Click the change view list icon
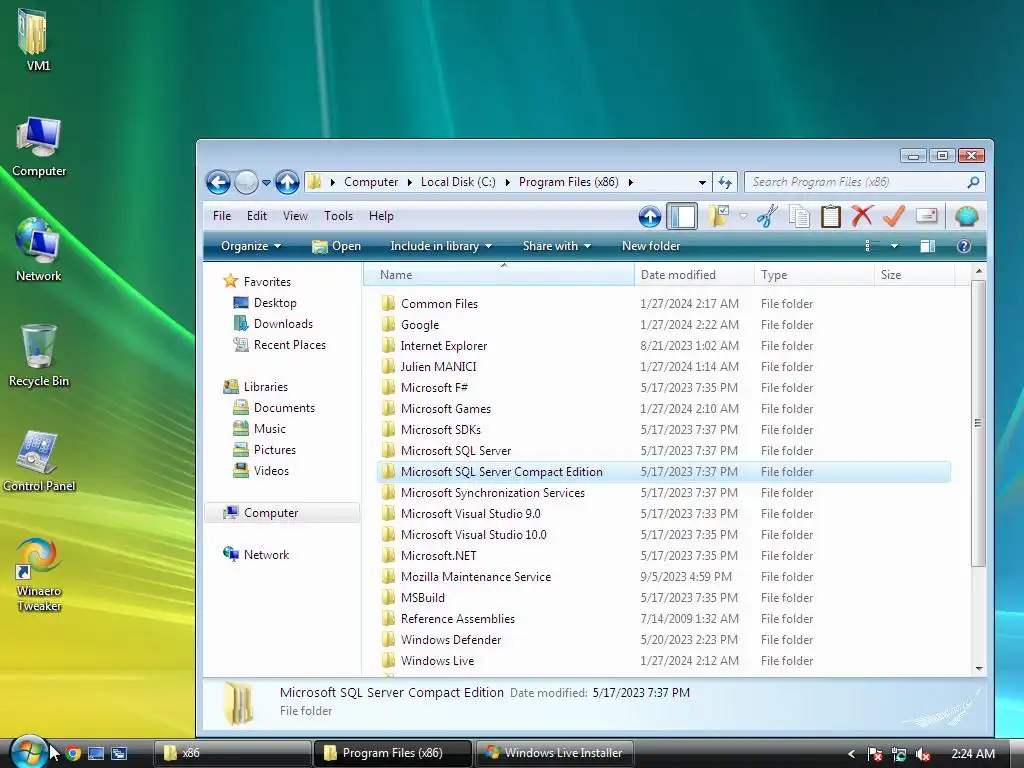 pos(872,246)
